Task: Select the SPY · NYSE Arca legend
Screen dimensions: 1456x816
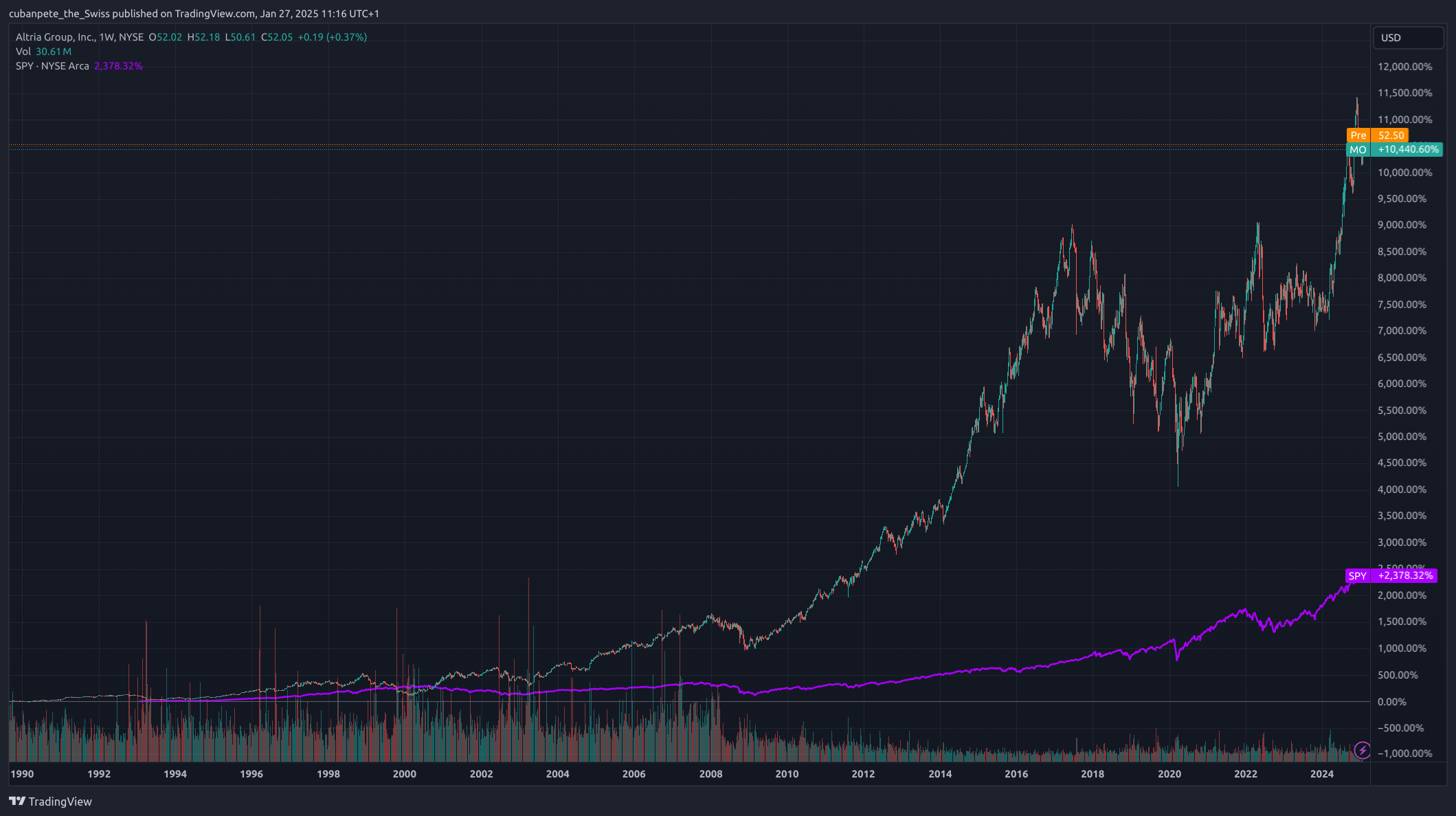Action: pyautogui.click(x=52, y=66)
